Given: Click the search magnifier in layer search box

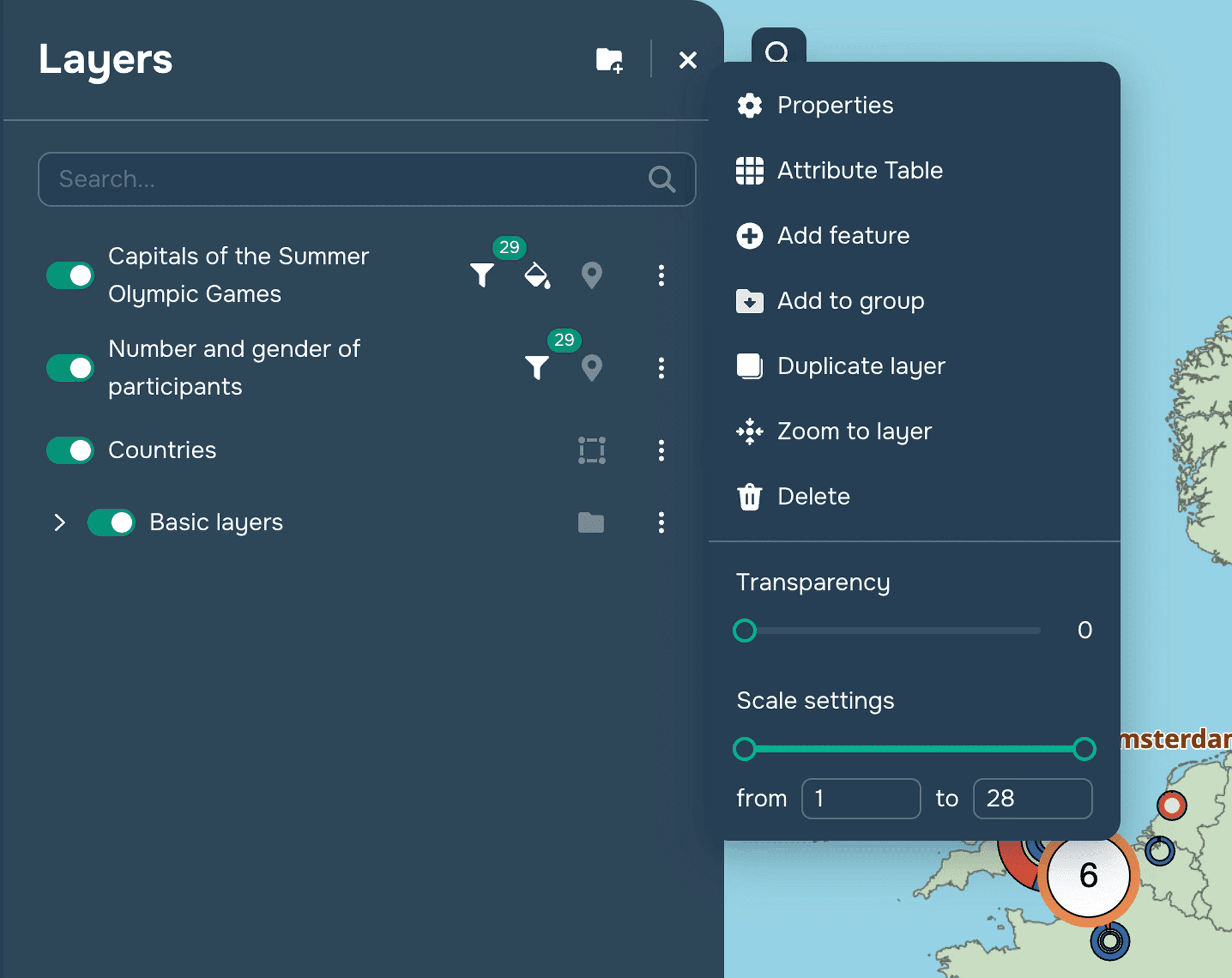Looking at the screenshot, I should click(x=661, y=179).
